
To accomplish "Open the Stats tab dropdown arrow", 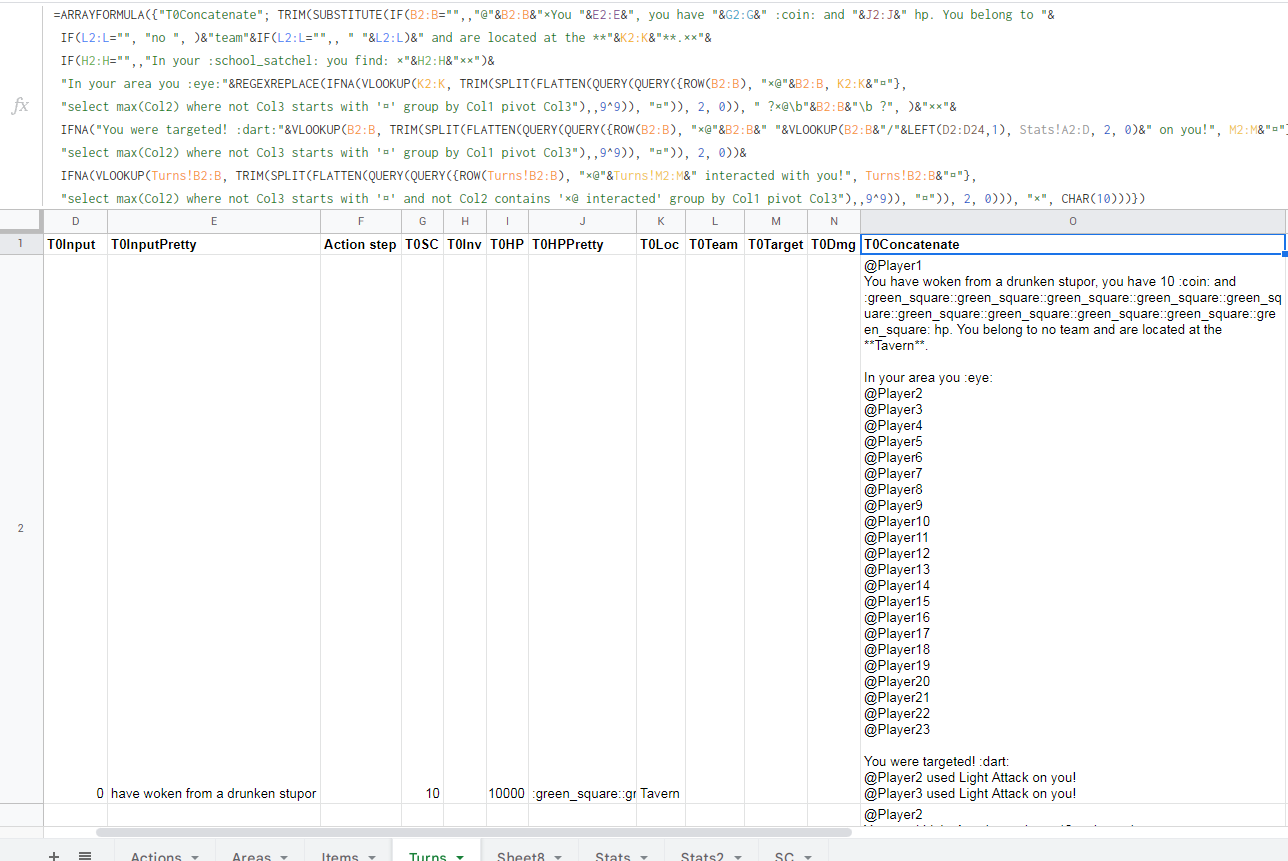I will (643, 857).
